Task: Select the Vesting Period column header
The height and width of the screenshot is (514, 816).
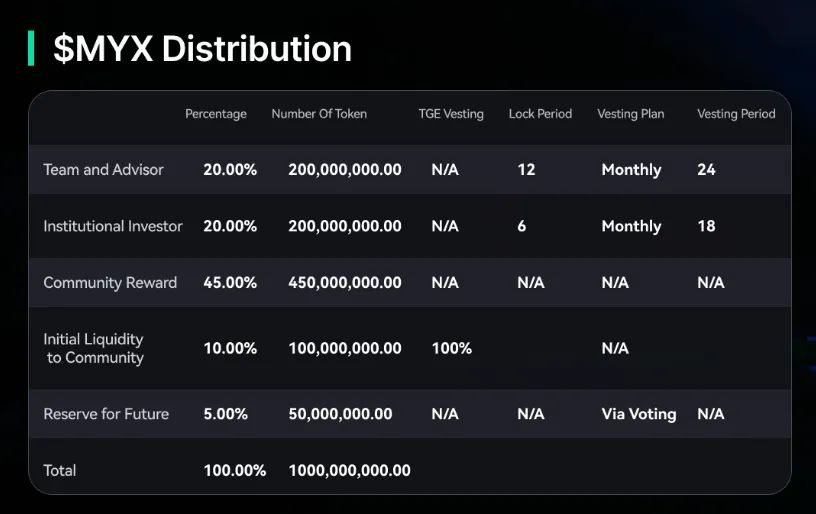Action: [x=736, y=114]
